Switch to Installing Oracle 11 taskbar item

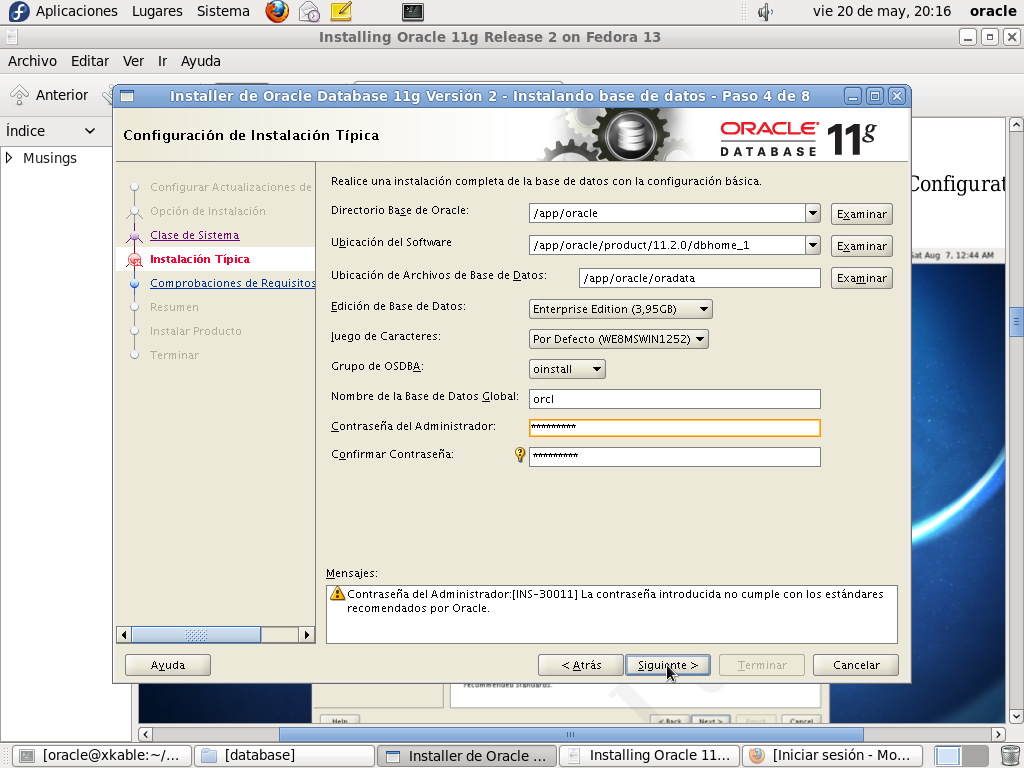649,756
